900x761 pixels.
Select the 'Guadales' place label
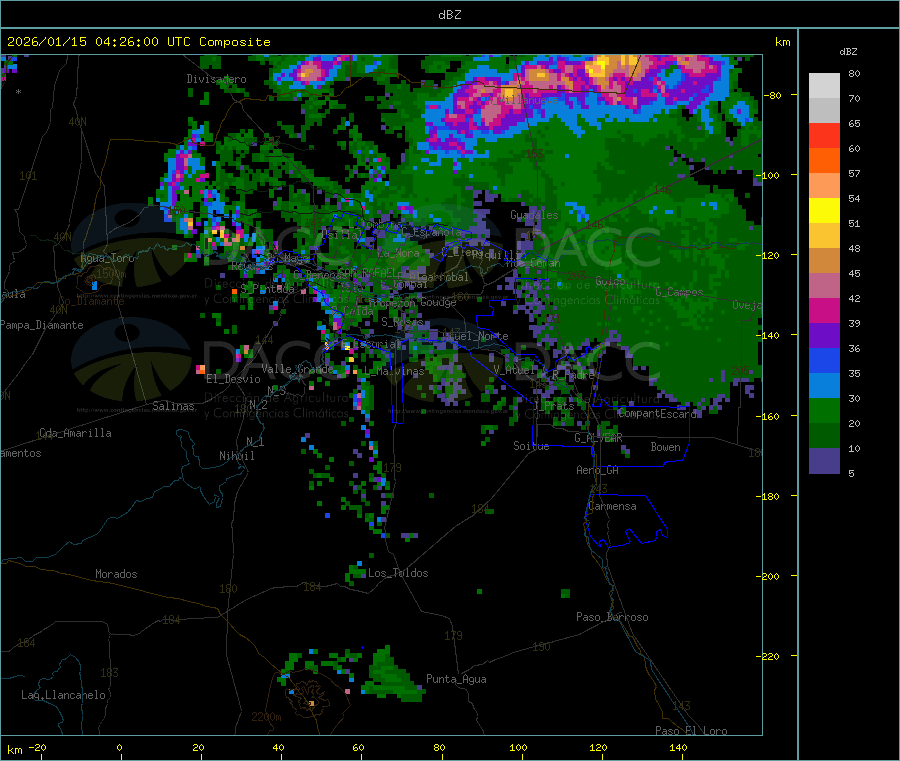pos(534,215)
